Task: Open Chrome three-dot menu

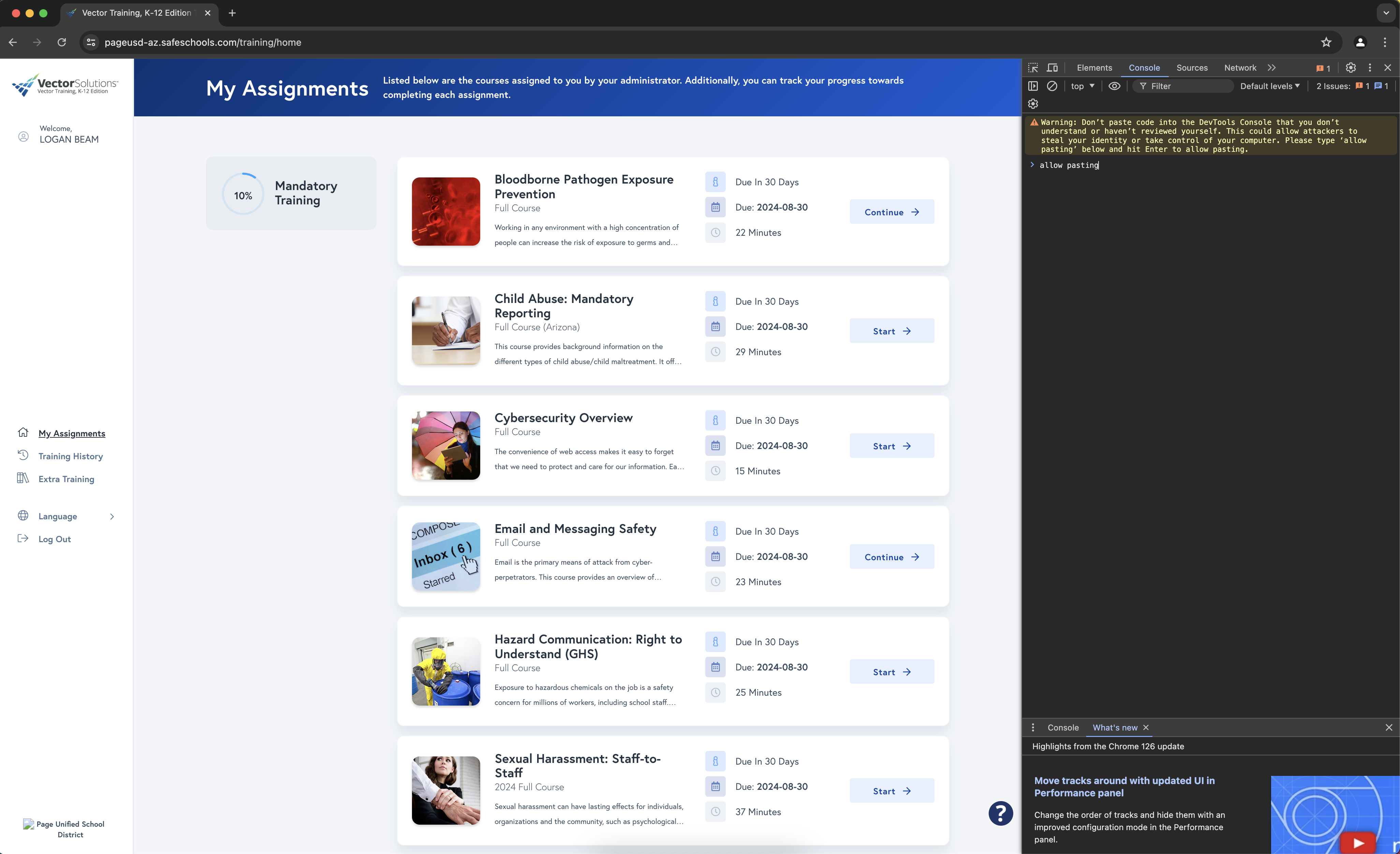Action: [1385, 42]
